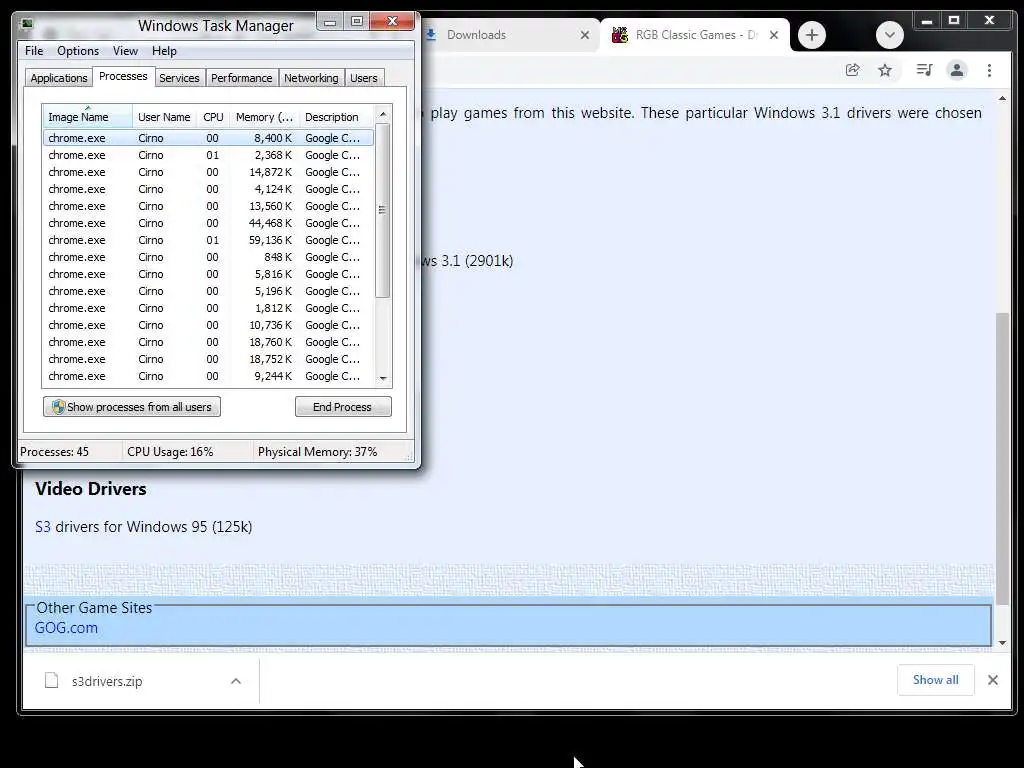Open the Help menu in Task Manager
The height and width of the screenshot is (768, 1024).
[x=164, y=51]
